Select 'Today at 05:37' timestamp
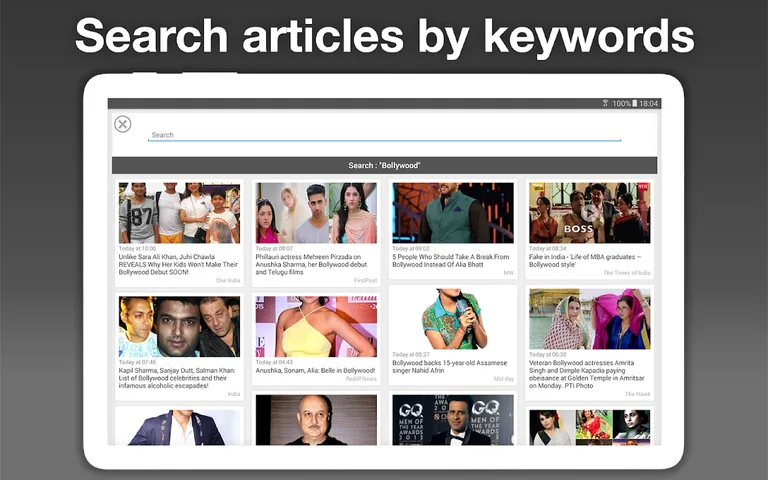This screenshot has height=480, width=768. (410, 355)
